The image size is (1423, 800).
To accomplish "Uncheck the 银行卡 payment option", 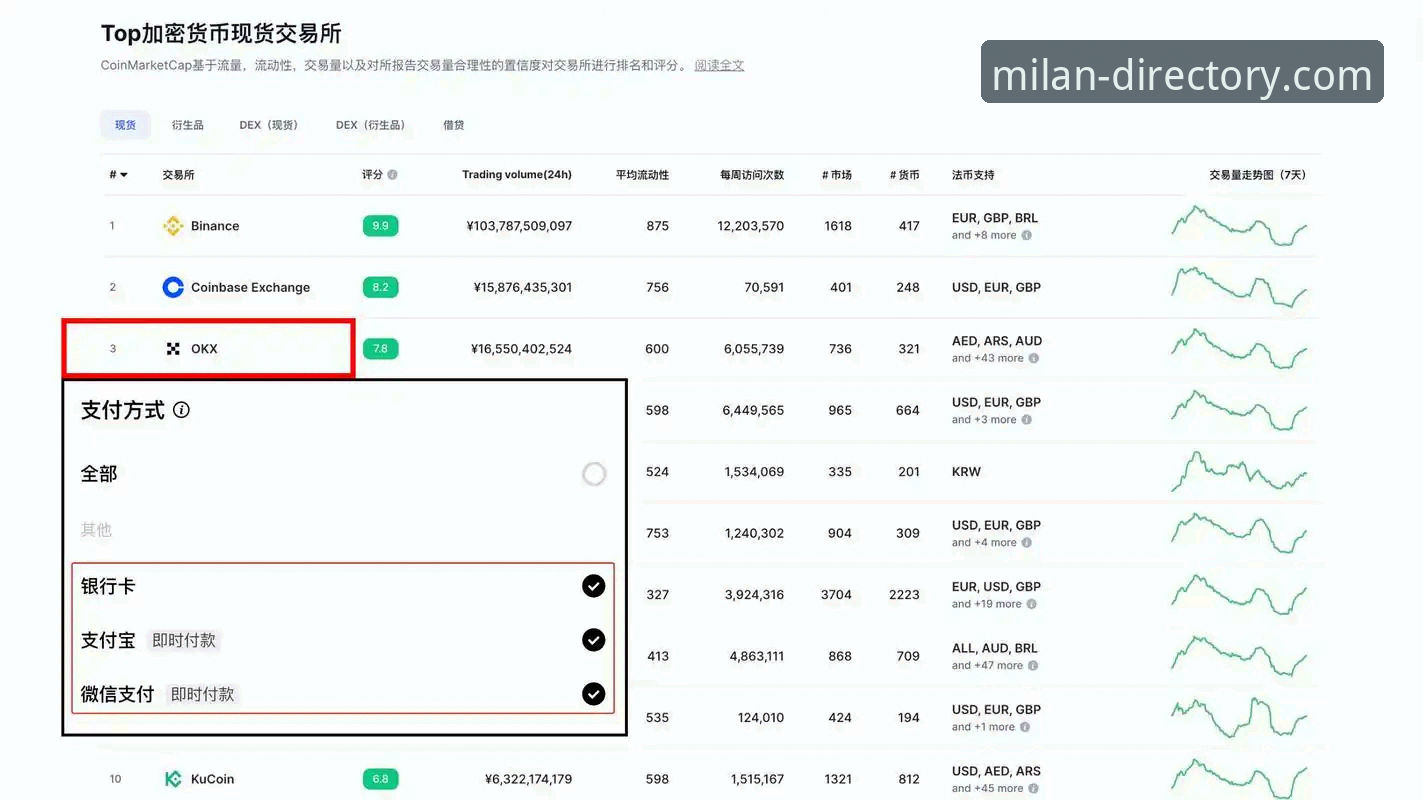I will (594, 586).
